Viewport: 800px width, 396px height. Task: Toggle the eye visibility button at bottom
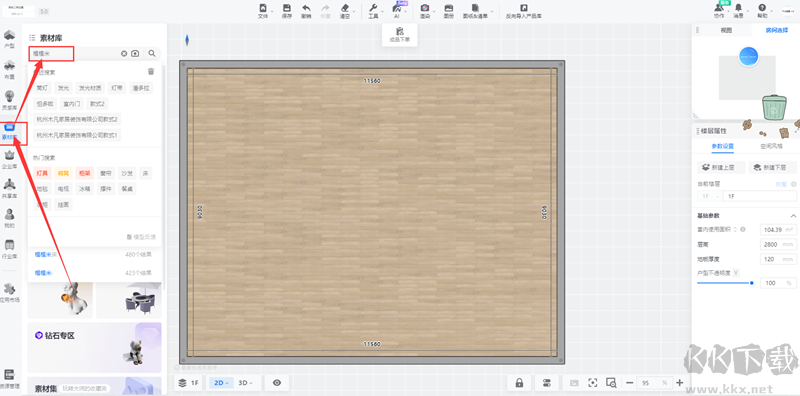pos(277,383)
